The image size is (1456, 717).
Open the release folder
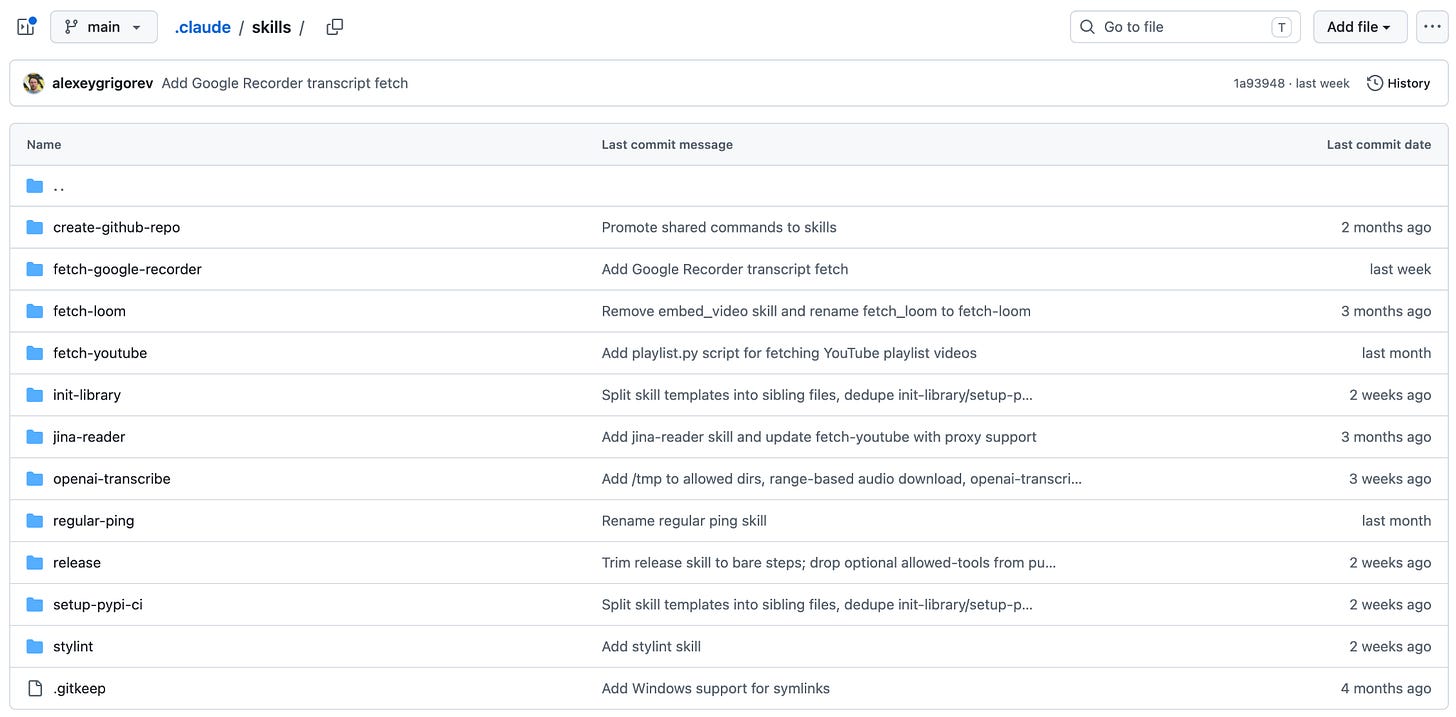point(77,563)
